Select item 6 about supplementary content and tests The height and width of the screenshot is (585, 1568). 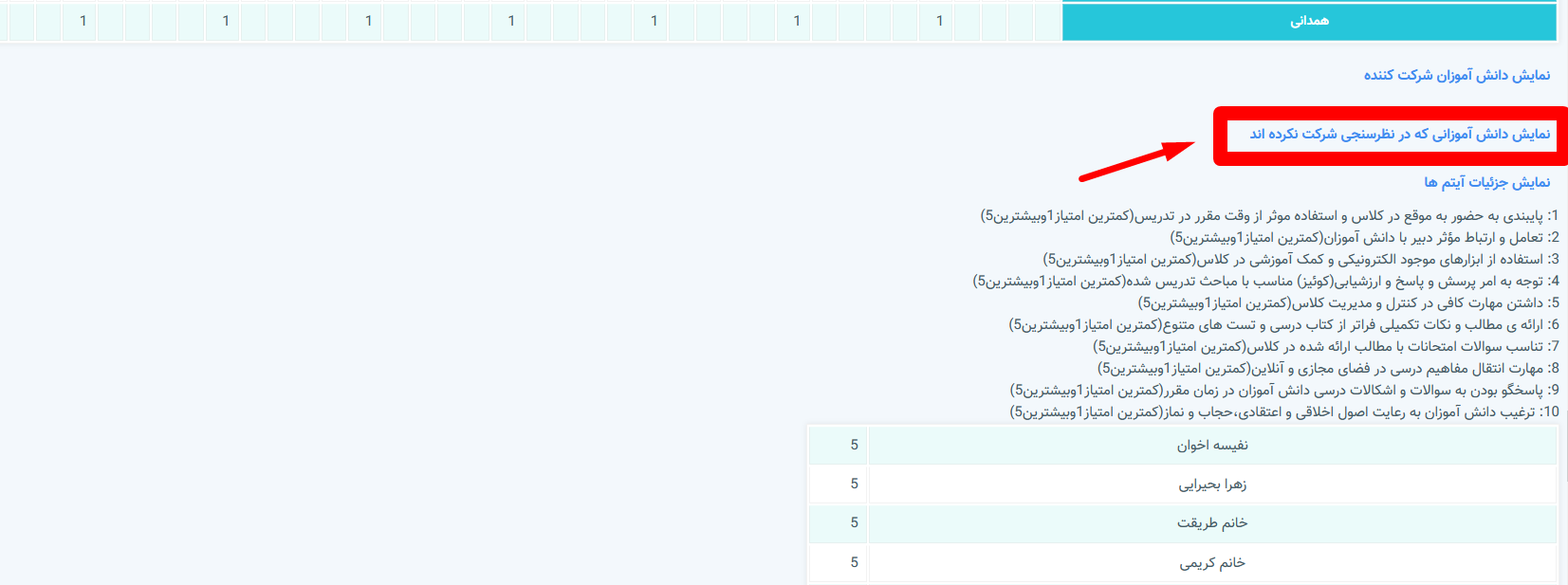point(1282,325)
